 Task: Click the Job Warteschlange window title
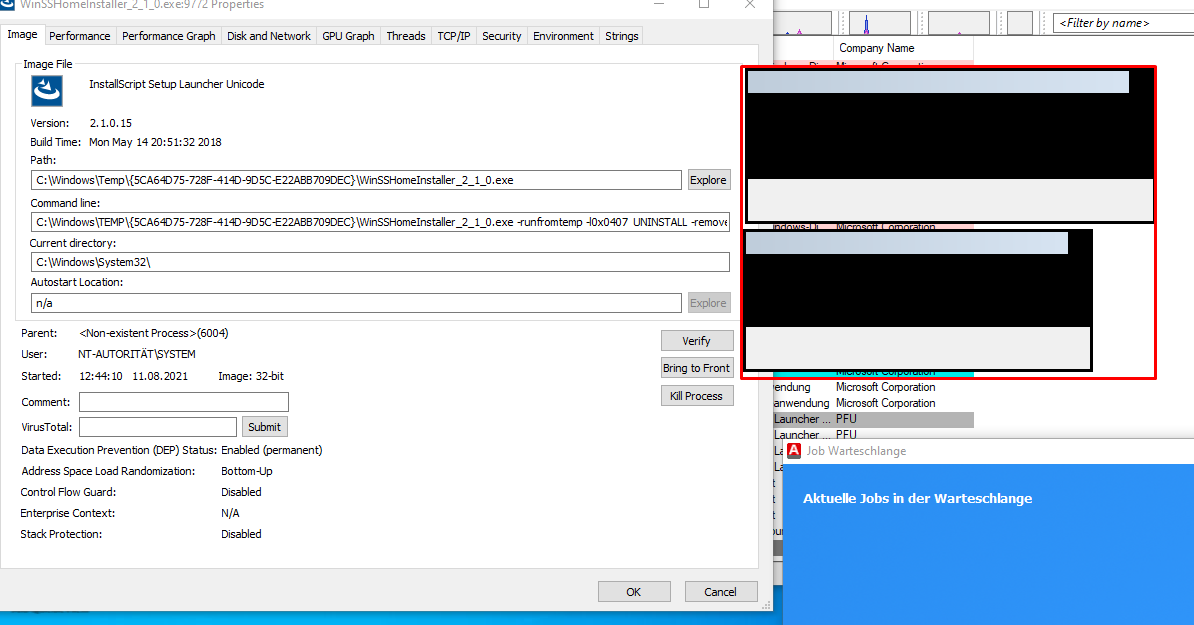pyautogui.click(x=857, y=451)
